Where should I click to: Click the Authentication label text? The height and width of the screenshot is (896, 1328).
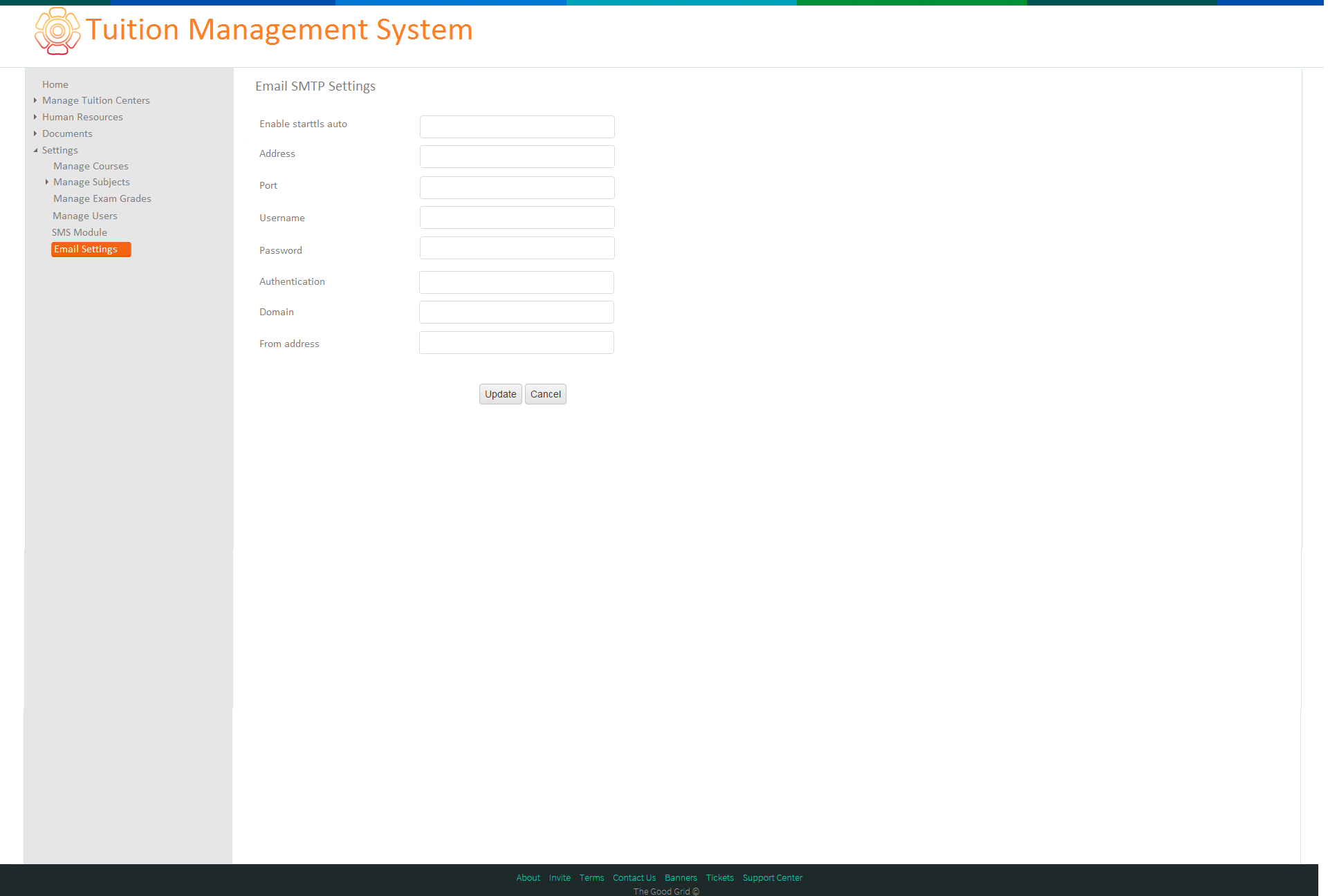point(292,281)
